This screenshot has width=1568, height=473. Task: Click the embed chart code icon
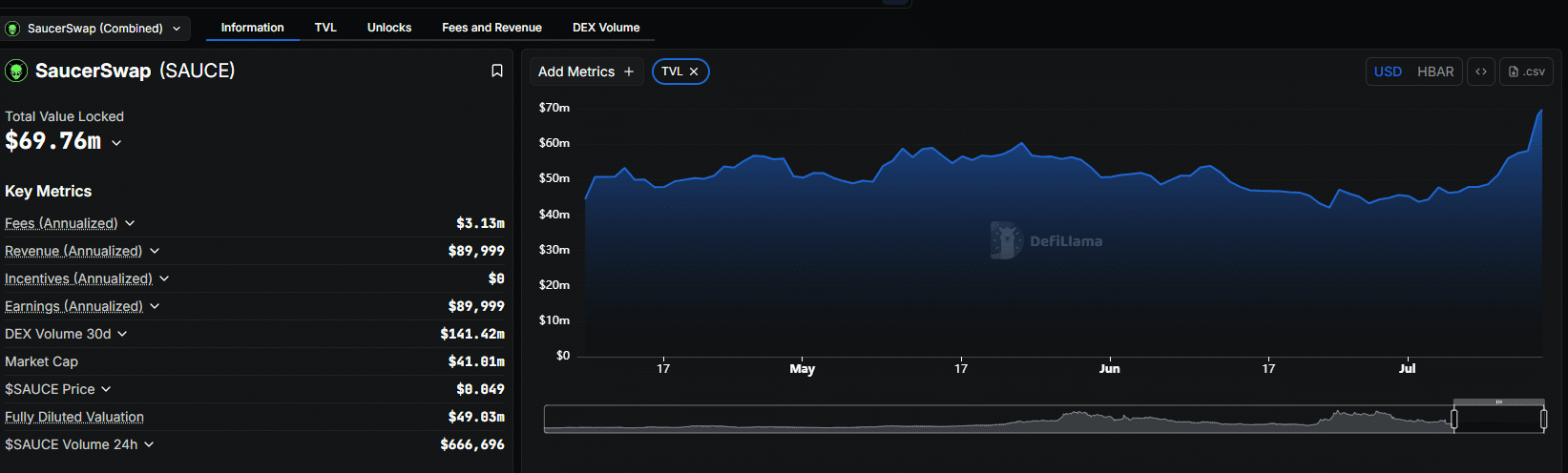point(1480,72)
